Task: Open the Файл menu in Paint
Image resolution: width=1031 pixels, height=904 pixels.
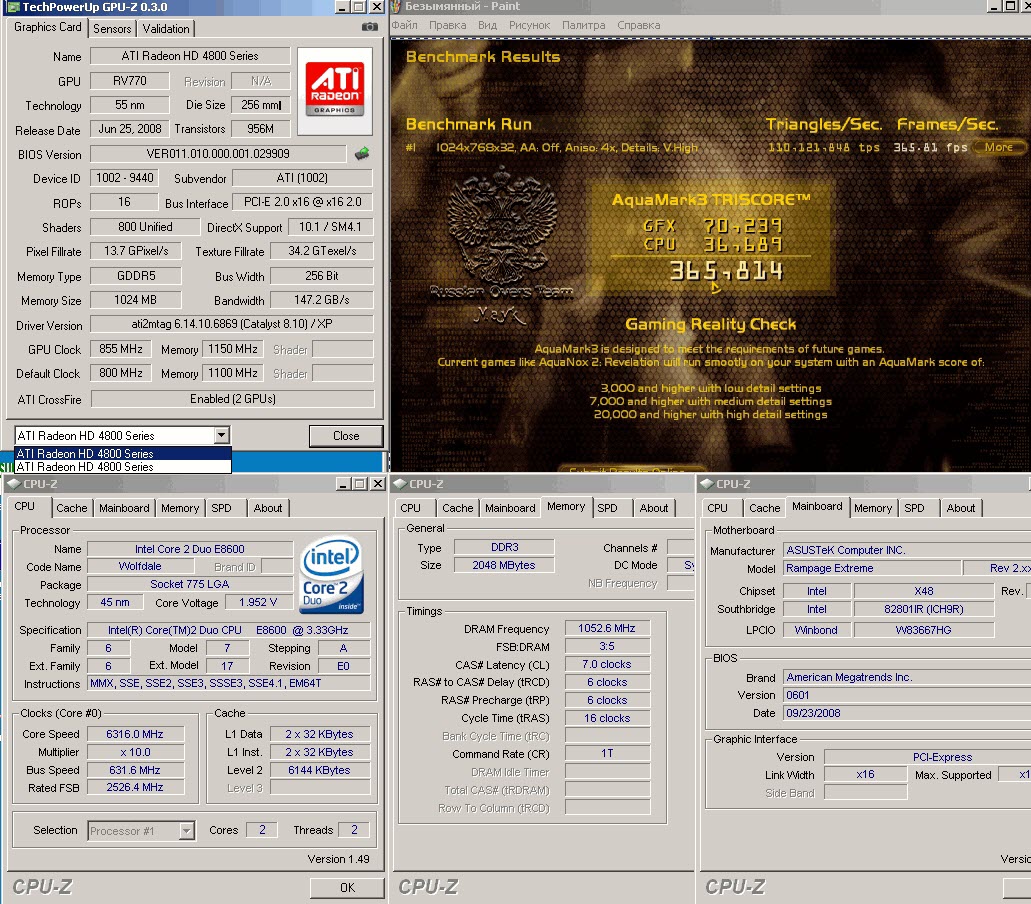Action: 405,25
